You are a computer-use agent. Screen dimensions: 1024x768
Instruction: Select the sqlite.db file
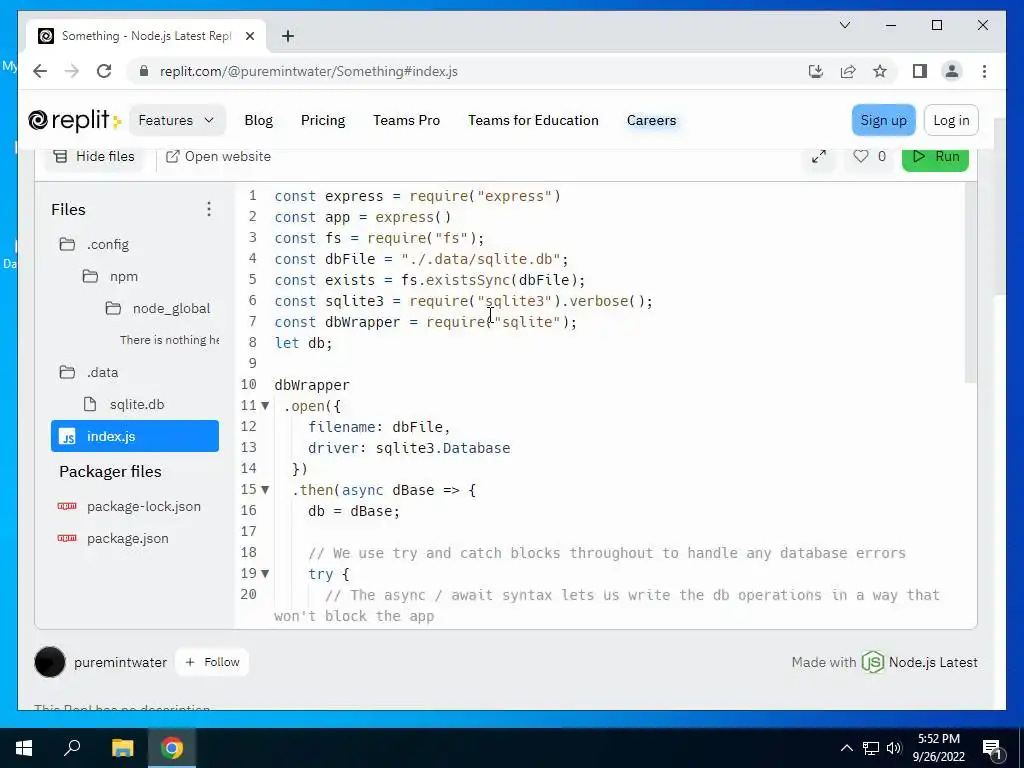point(124,404)
